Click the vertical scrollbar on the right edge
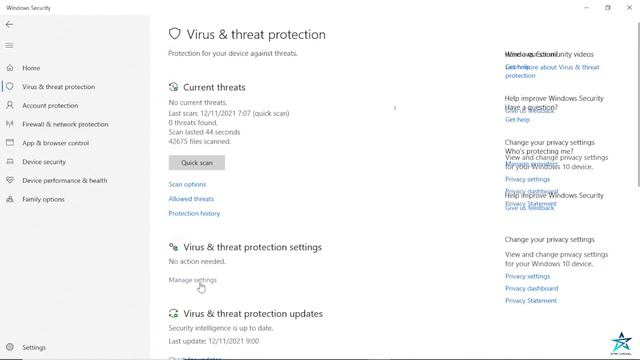Viewport: 640px width, 360px height. tap(638, 104)
